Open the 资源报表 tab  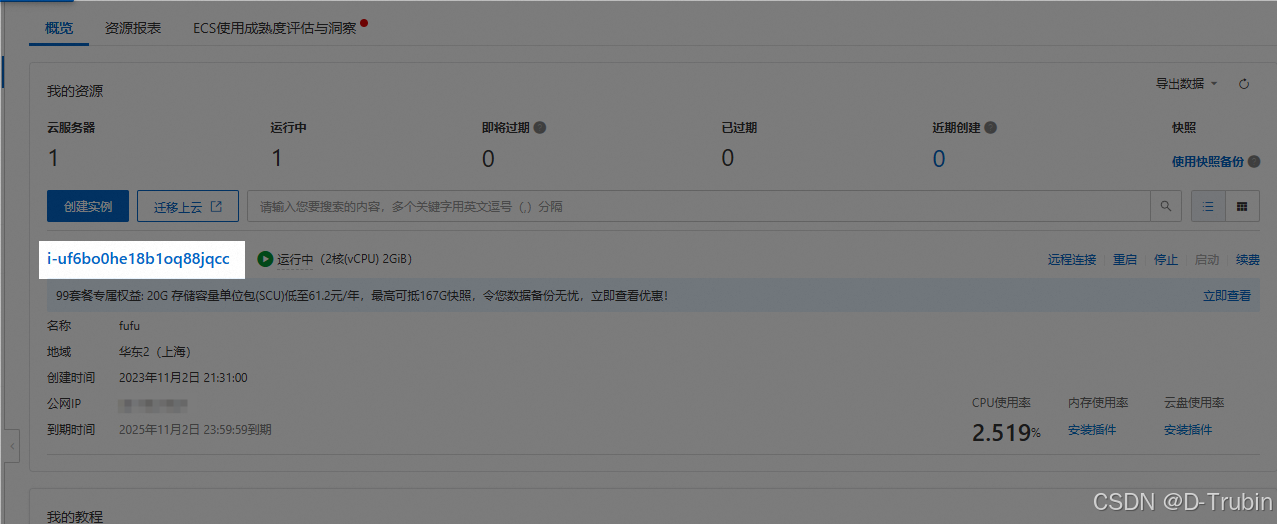tap(133, 28)
